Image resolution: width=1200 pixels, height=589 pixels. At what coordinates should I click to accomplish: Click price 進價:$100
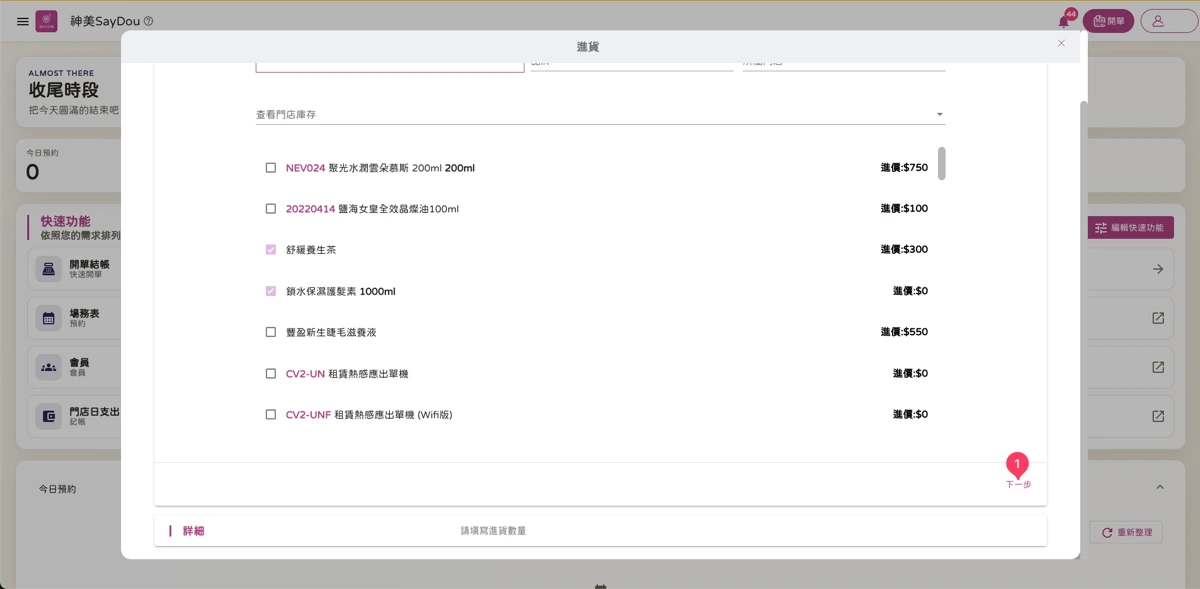pos(904,209)
